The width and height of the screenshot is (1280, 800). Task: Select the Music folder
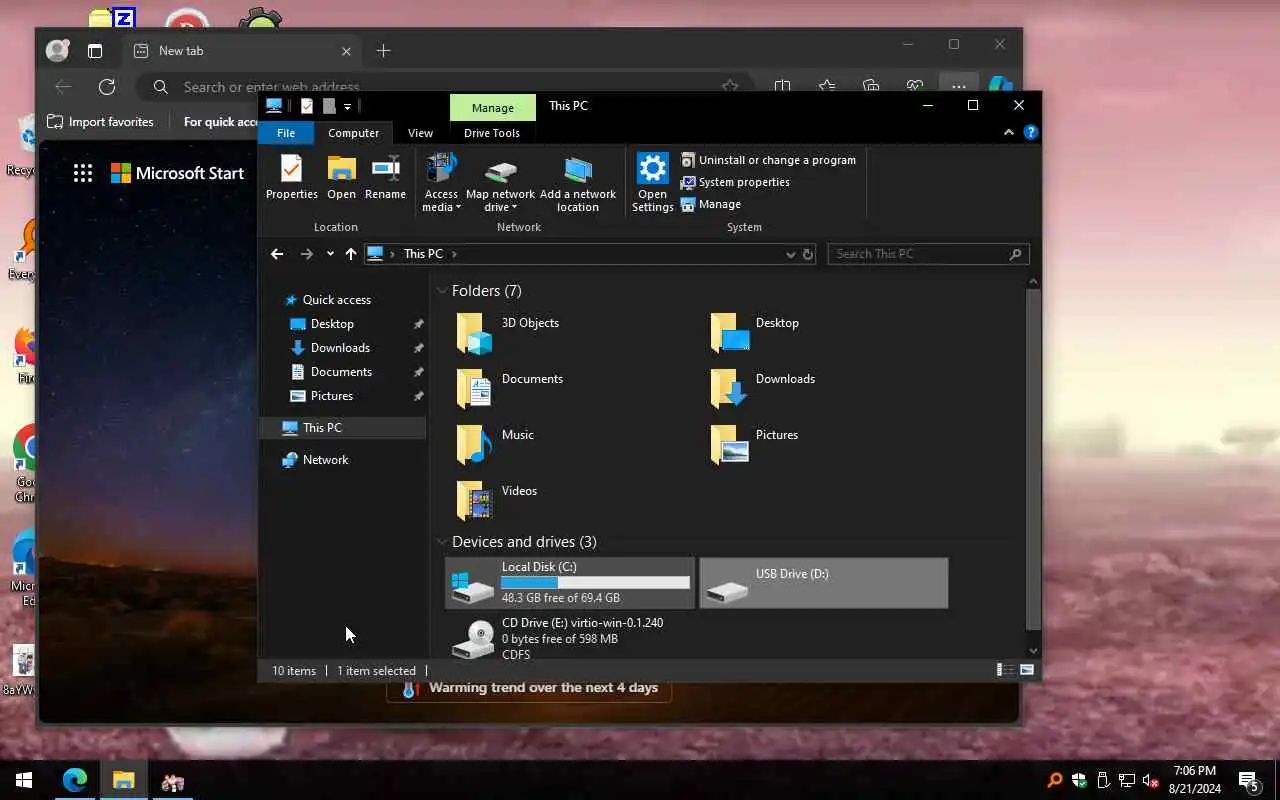point(570,445)
